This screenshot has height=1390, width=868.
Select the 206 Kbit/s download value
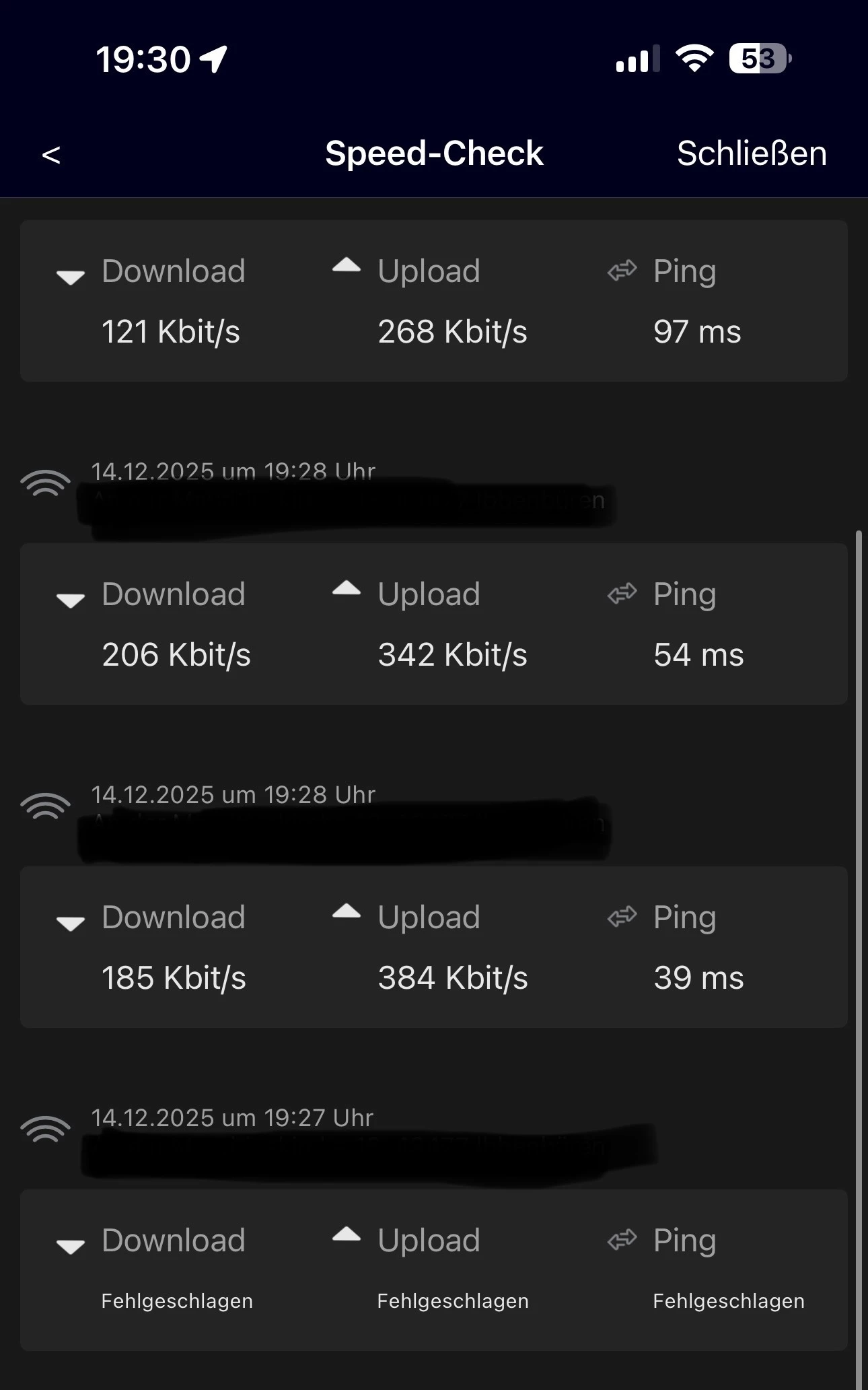(176, 655)
